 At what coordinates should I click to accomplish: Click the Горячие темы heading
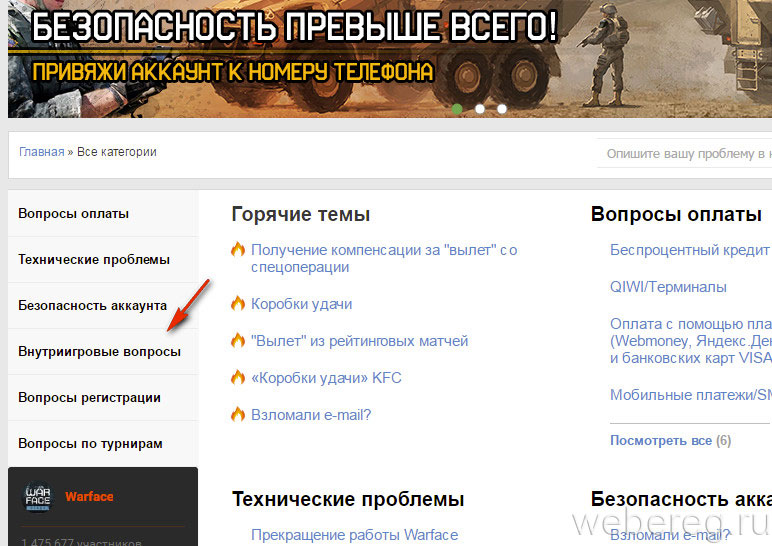coord(301,215)
